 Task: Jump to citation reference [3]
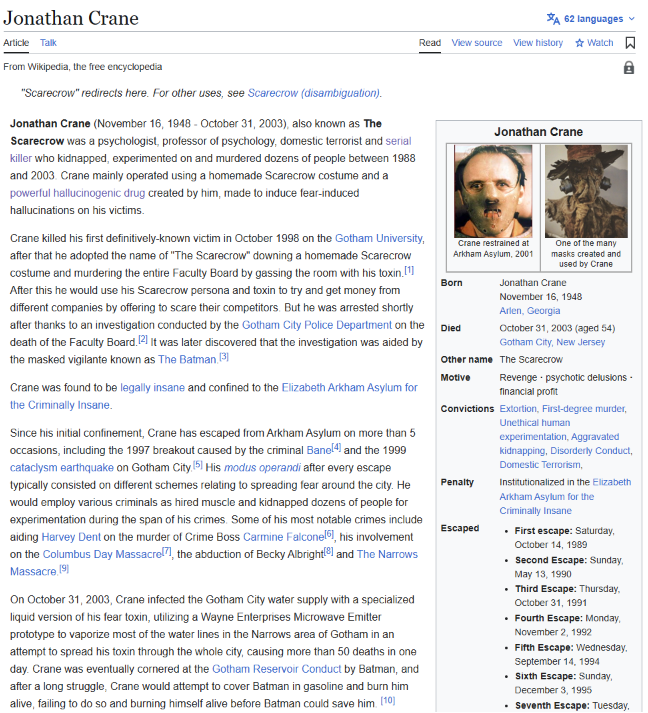point(224,356)
